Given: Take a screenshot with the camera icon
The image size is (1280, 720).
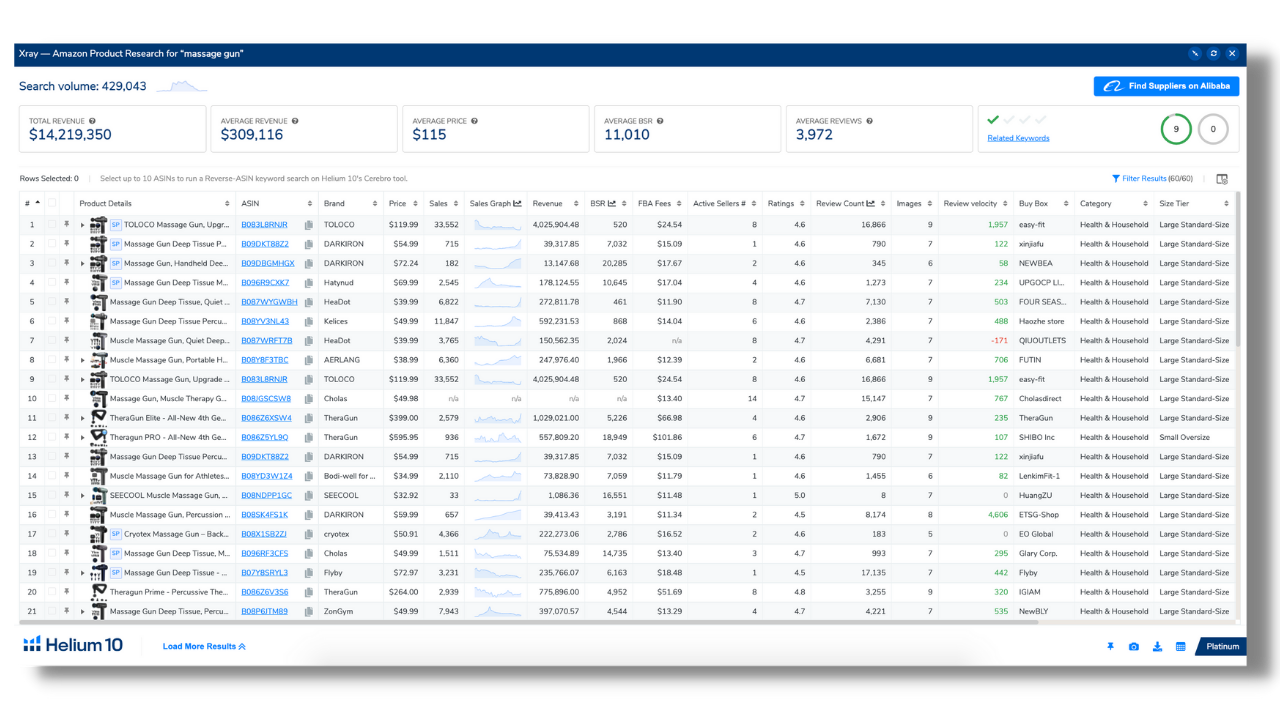Looking at the screenshot, I should click(1133, 646).
